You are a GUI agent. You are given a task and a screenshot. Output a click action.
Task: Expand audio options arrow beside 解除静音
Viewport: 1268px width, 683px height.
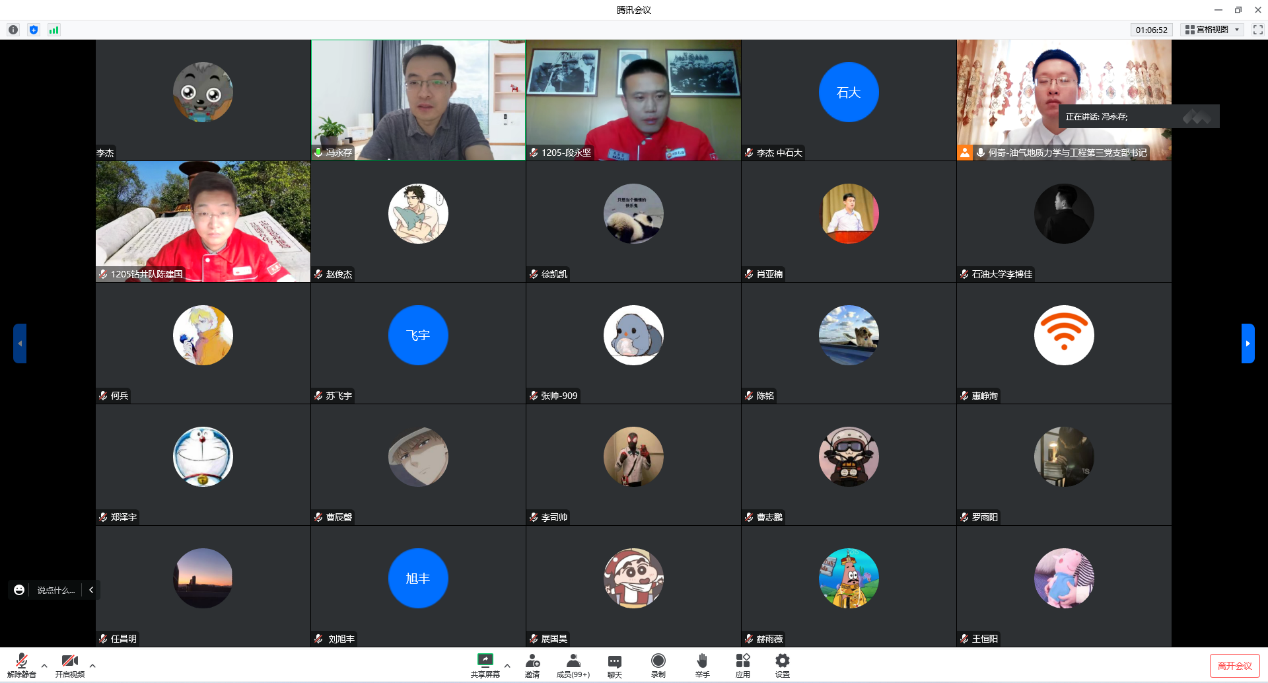44,665
